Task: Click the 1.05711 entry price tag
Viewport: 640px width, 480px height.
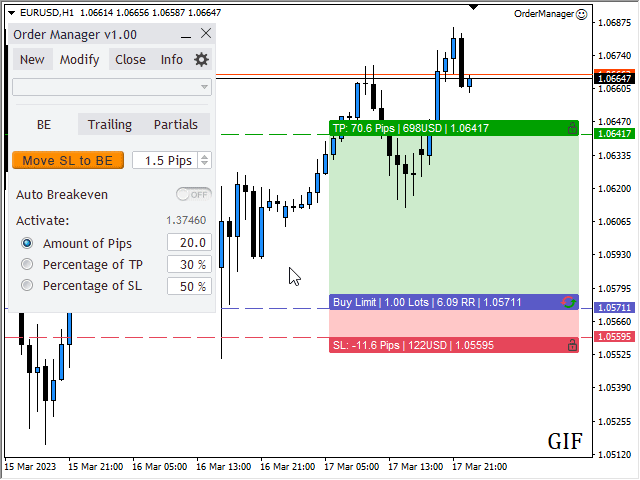Action: tap(615, 307)
